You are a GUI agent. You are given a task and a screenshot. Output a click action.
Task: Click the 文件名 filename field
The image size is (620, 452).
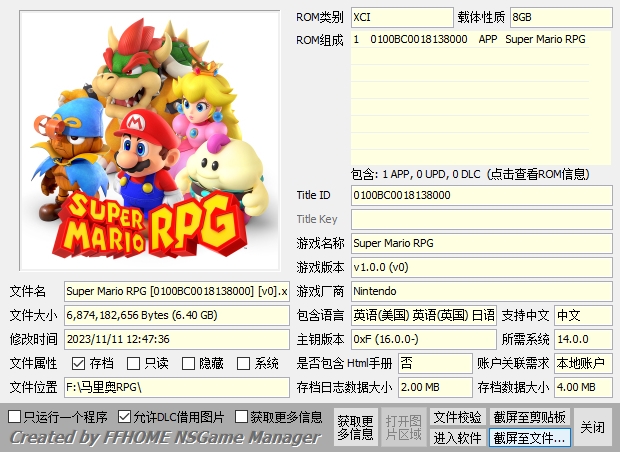(177, 291)
